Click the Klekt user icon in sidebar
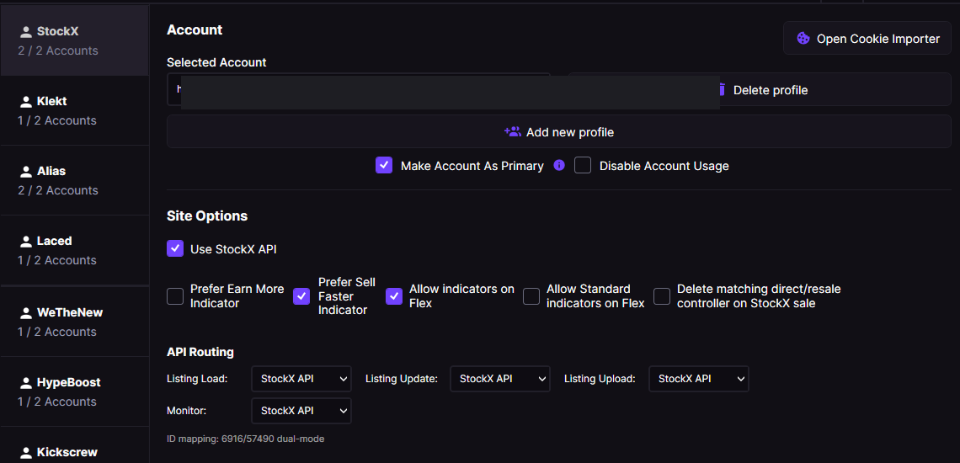This screenshot has height=463, width=960. 26,101
